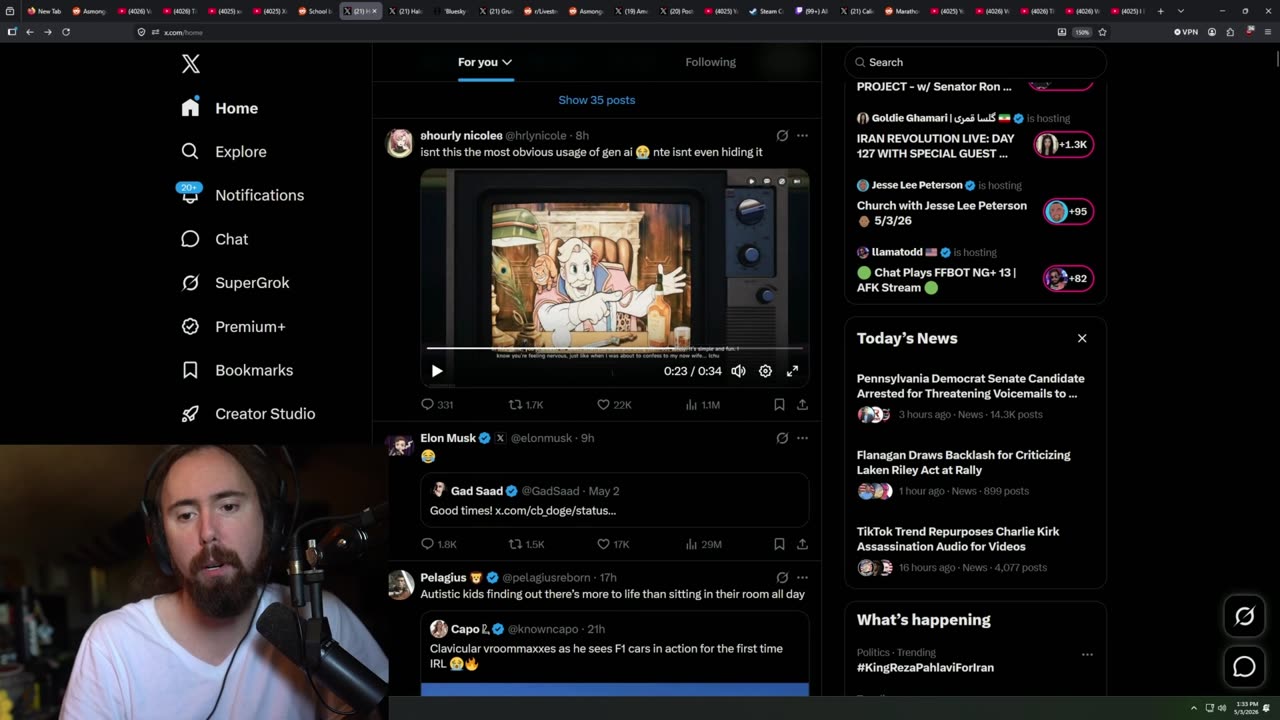
Task: Share Elon Musk's post
Action: [802, 544]
